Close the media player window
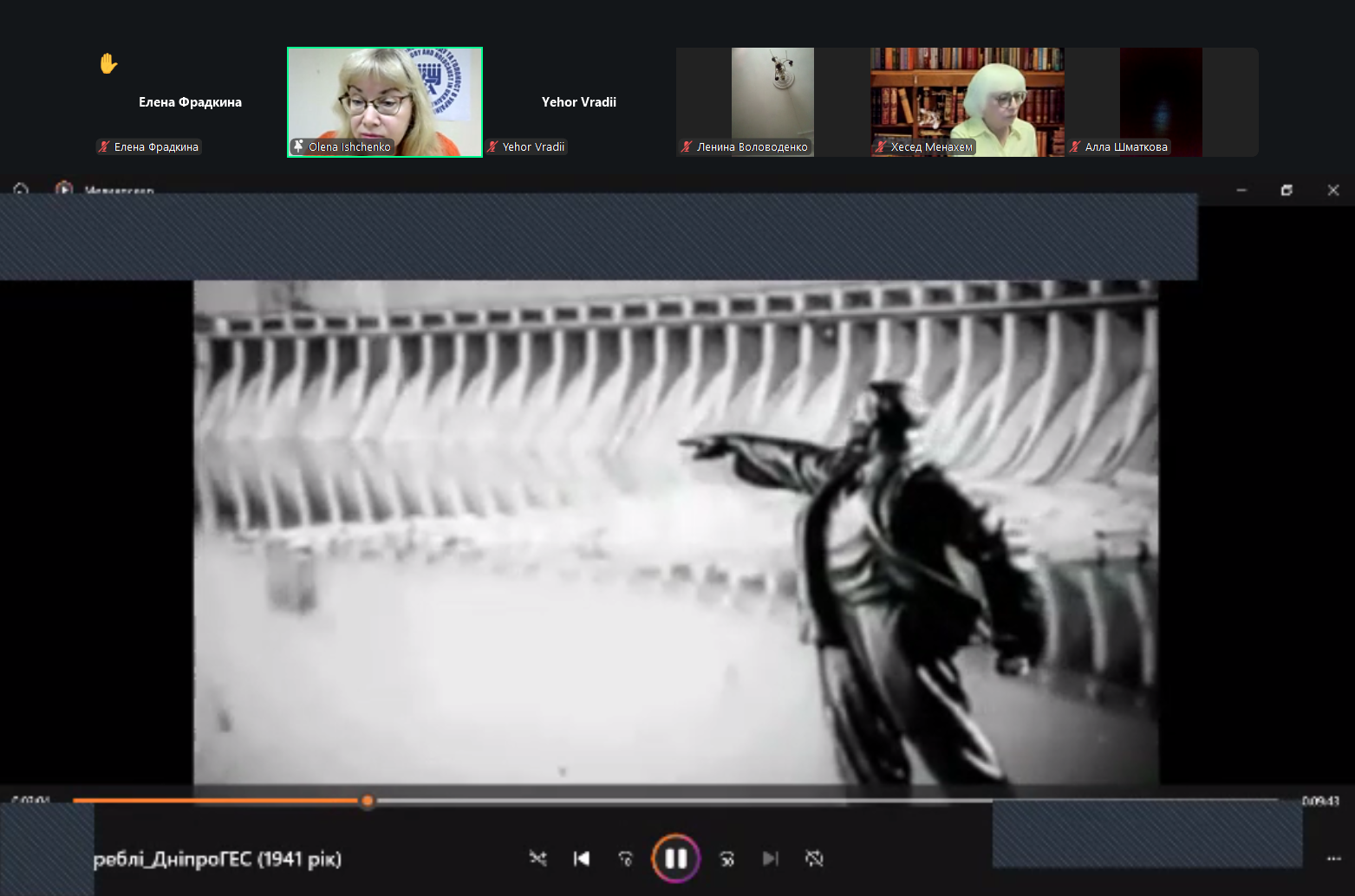Viewport: 1355px width, 896px height. (1333, 190)
